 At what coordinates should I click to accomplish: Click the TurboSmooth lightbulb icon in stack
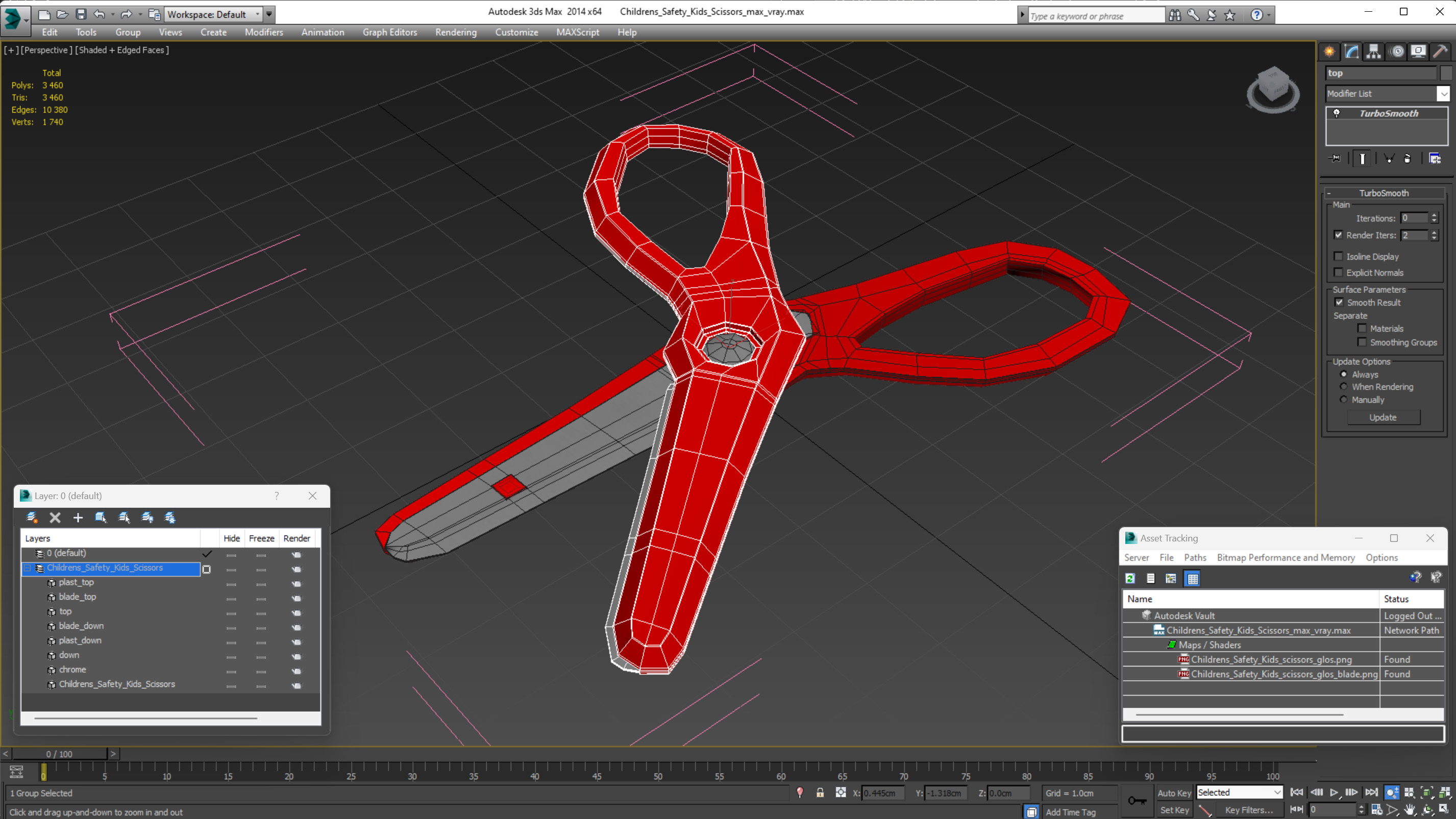coord(1336,113)
